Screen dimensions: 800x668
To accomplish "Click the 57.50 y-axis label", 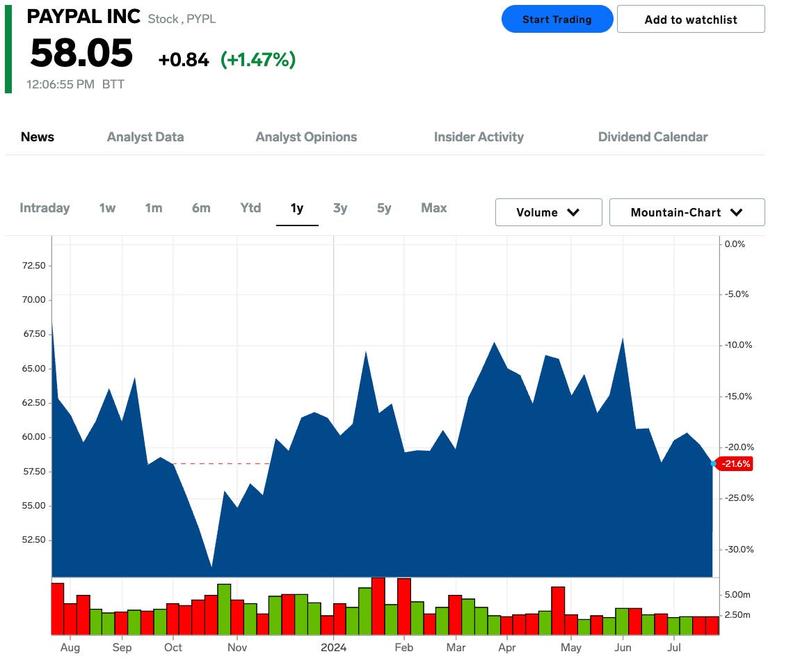I will click(x=34, y=472).
